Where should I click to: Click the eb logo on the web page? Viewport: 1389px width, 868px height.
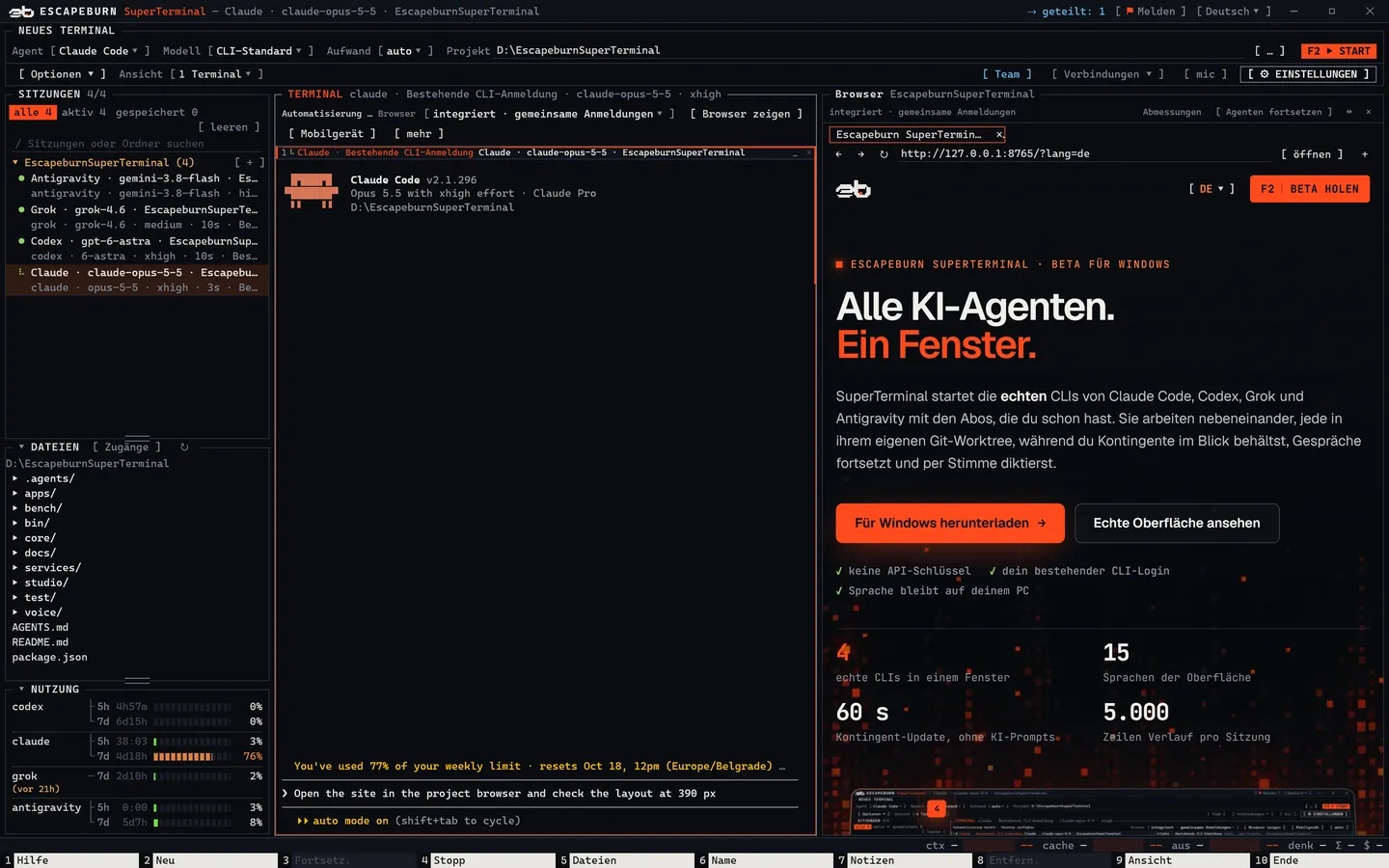point(853,190)
